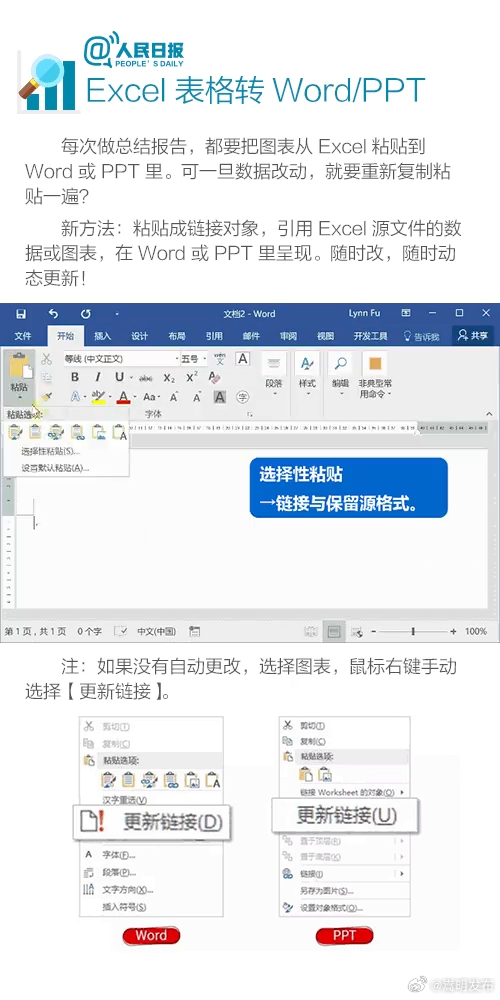Open the font size box 五号
The image size is (500, 1000).
point(193,359)
